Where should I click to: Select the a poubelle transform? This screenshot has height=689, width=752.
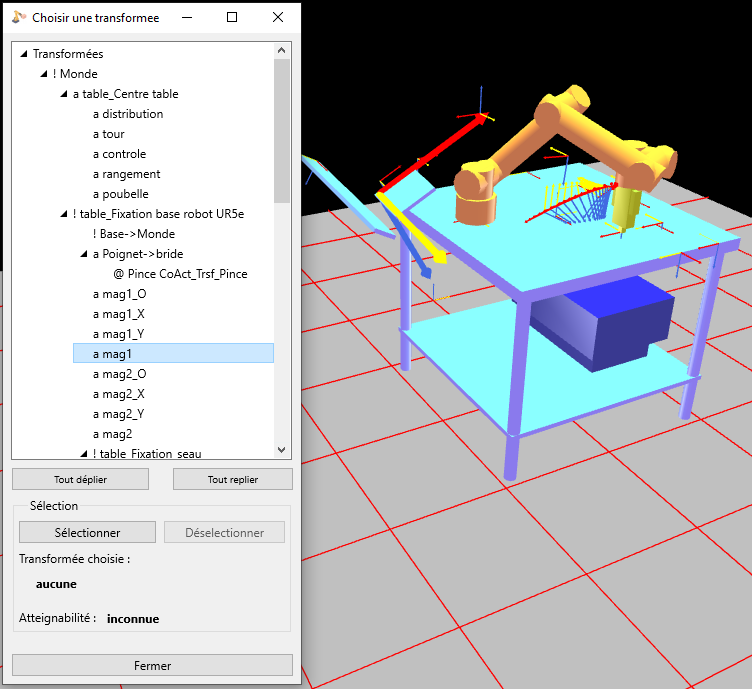(120, 194)
